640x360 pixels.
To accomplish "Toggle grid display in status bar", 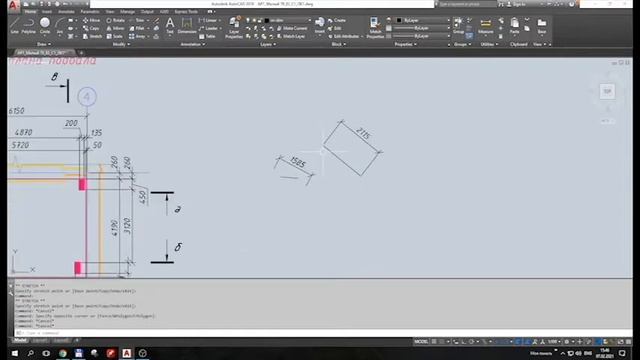I will click(x=434, y=342).
